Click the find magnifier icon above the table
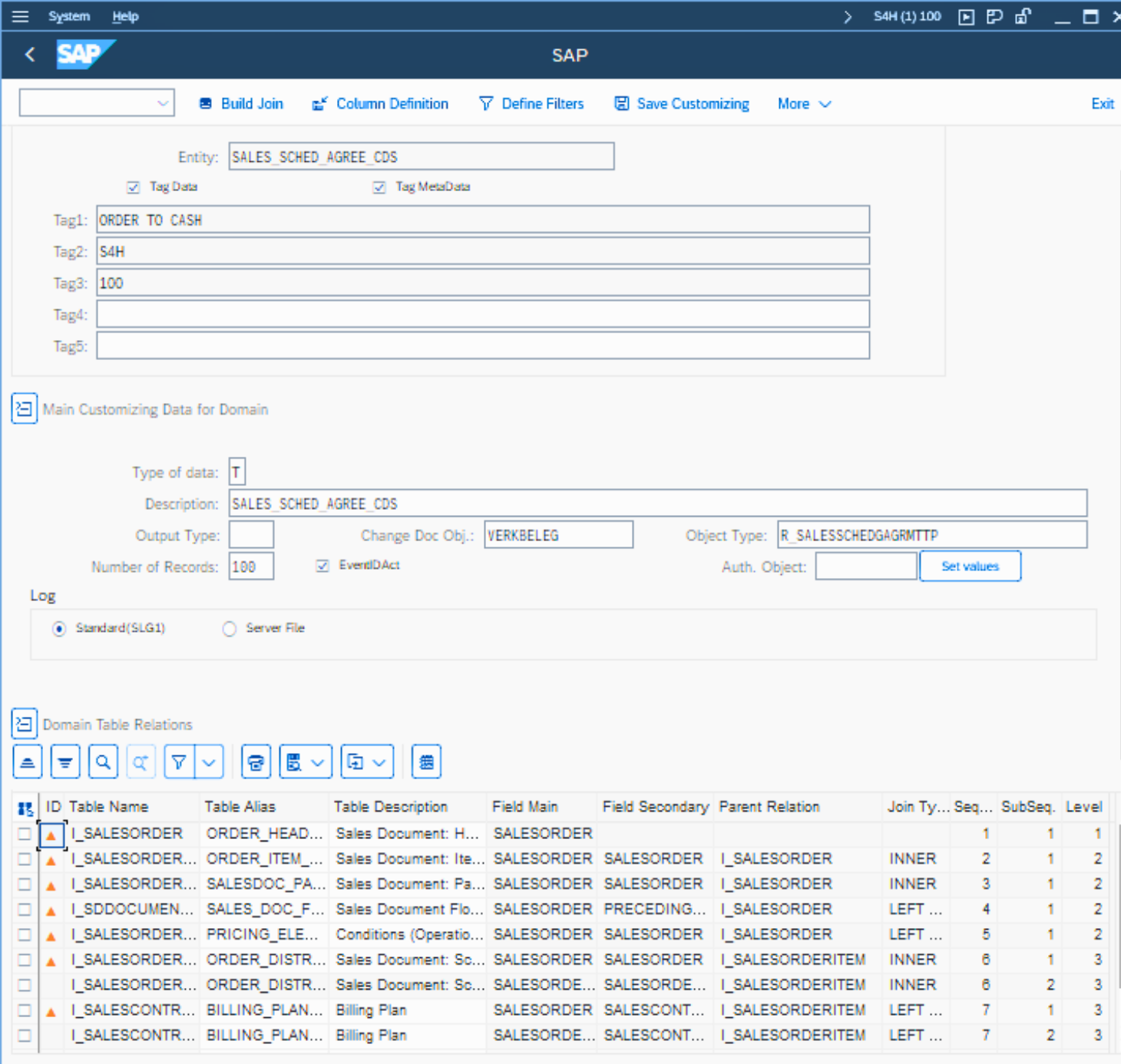This screenshot has height=1064, width=1121. [x=103, y=762]
